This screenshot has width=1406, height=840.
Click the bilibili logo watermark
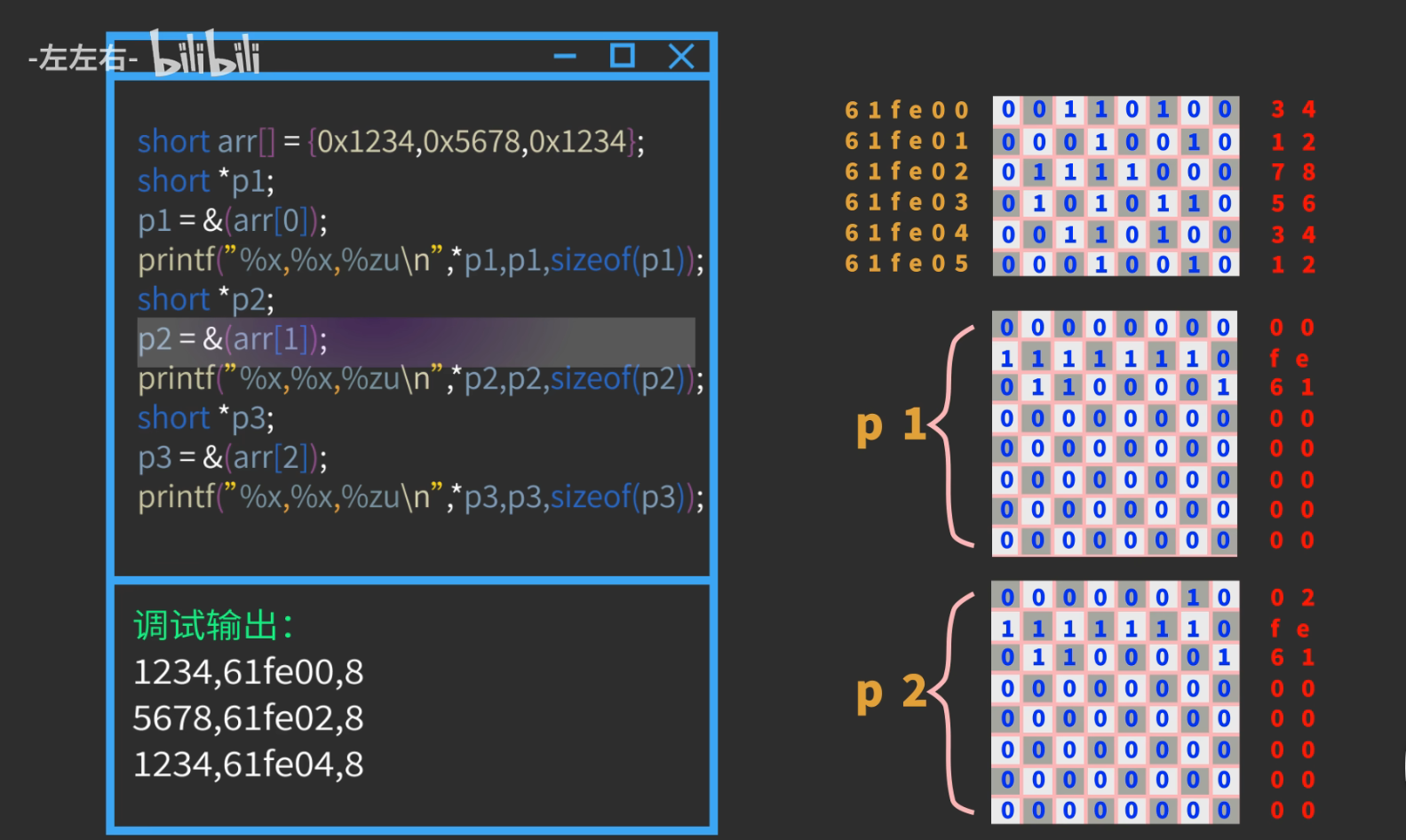205,55
